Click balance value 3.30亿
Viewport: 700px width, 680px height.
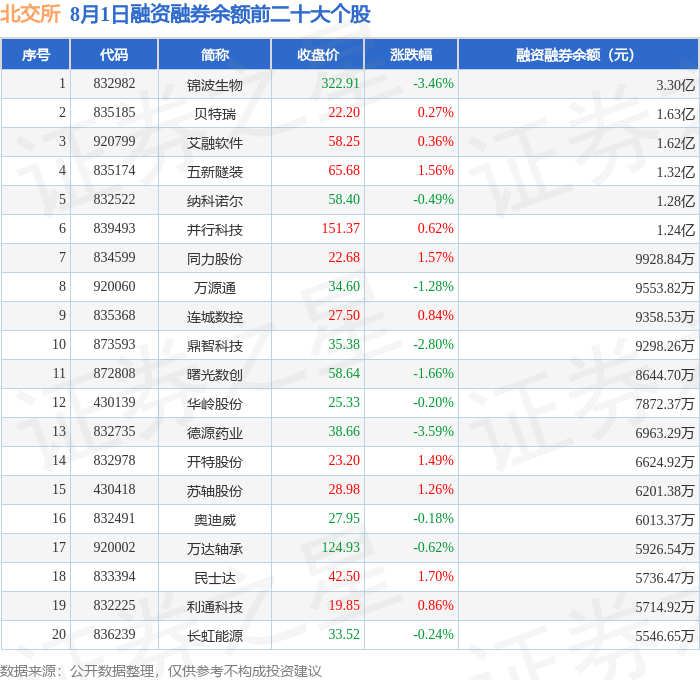[675, 85]
